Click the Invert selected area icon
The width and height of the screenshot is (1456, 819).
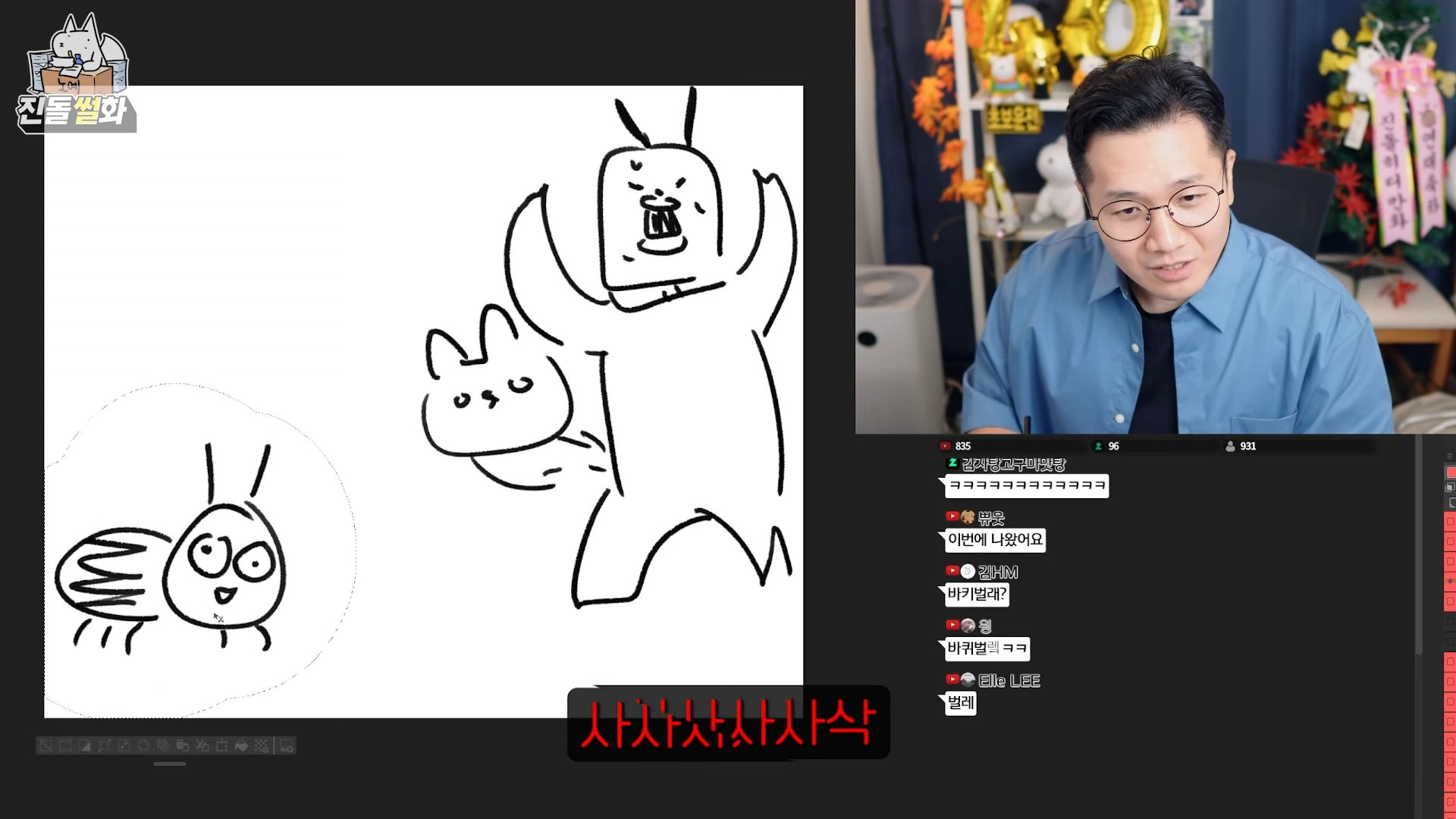[x=84, y=745]
